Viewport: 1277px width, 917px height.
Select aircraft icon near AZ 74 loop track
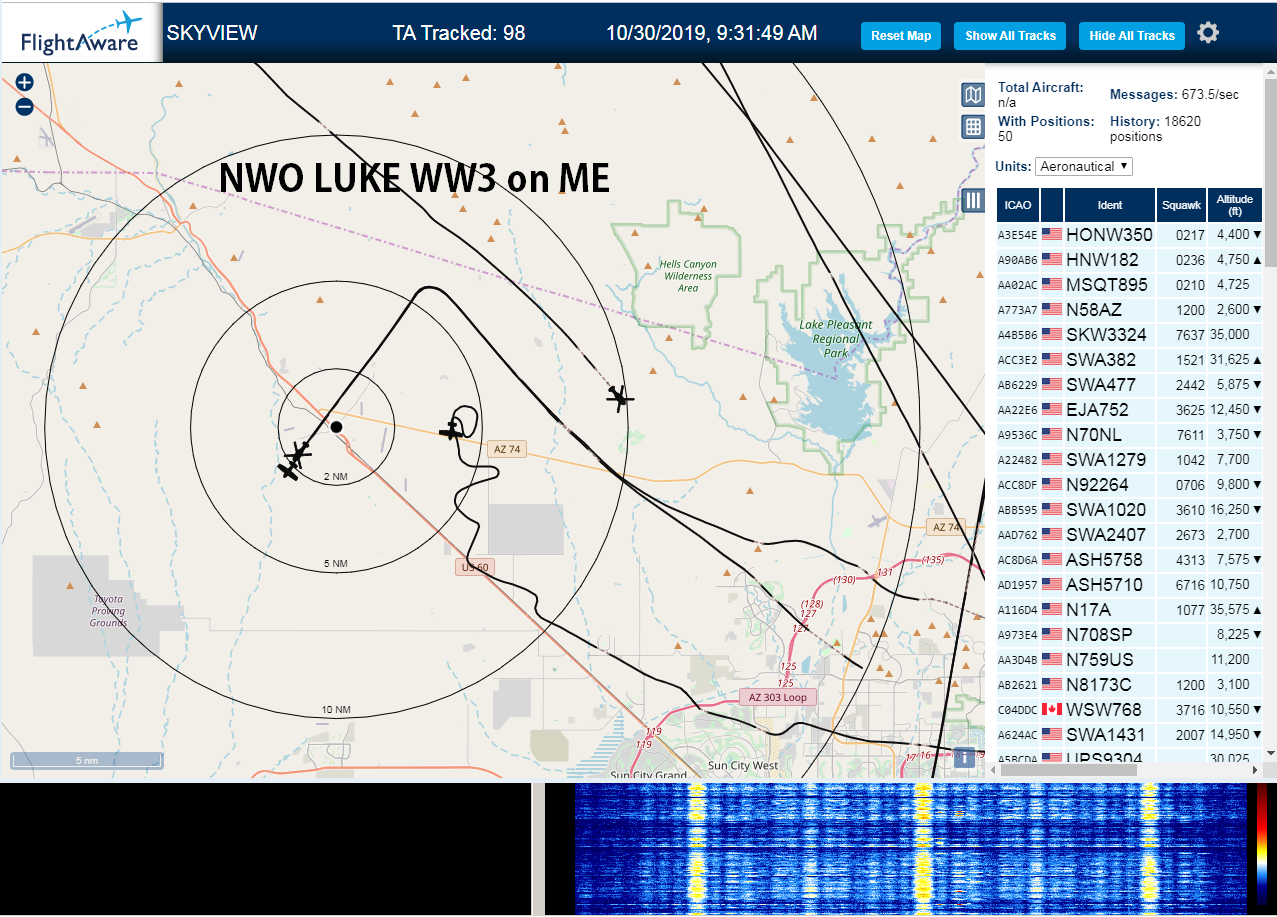(x=453, y=431)
